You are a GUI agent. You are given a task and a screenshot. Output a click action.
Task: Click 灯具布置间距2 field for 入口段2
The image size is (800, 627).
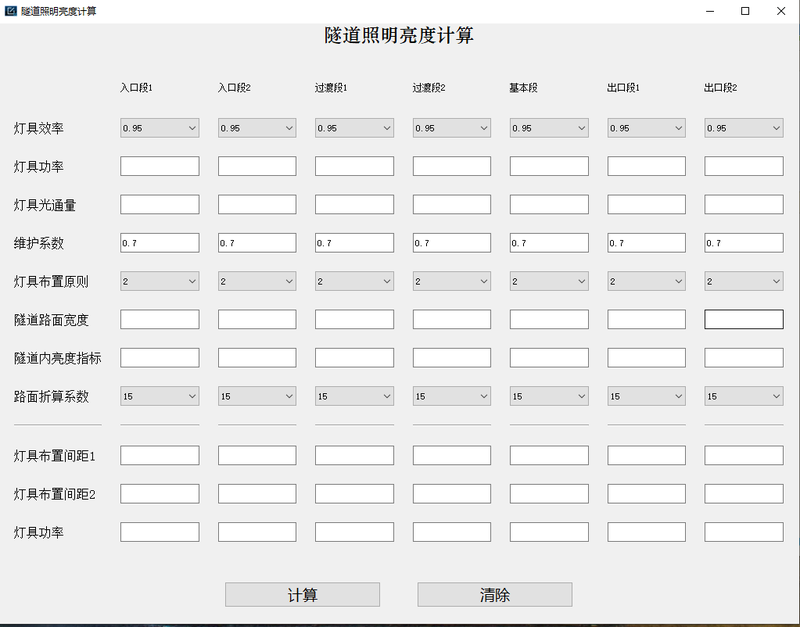pos(257,494)
